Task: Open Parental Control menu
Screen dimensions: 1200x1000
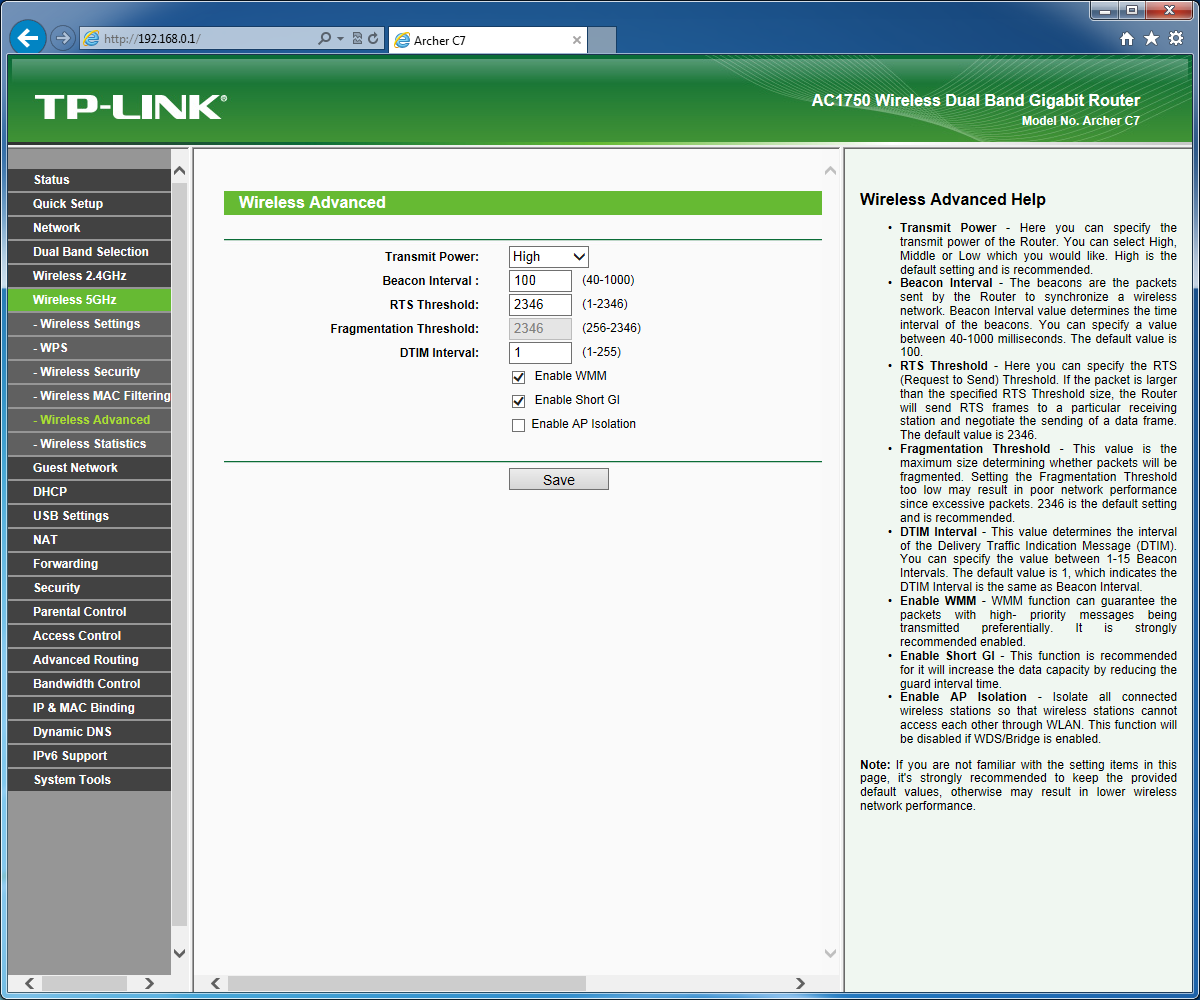Action: 89,612
